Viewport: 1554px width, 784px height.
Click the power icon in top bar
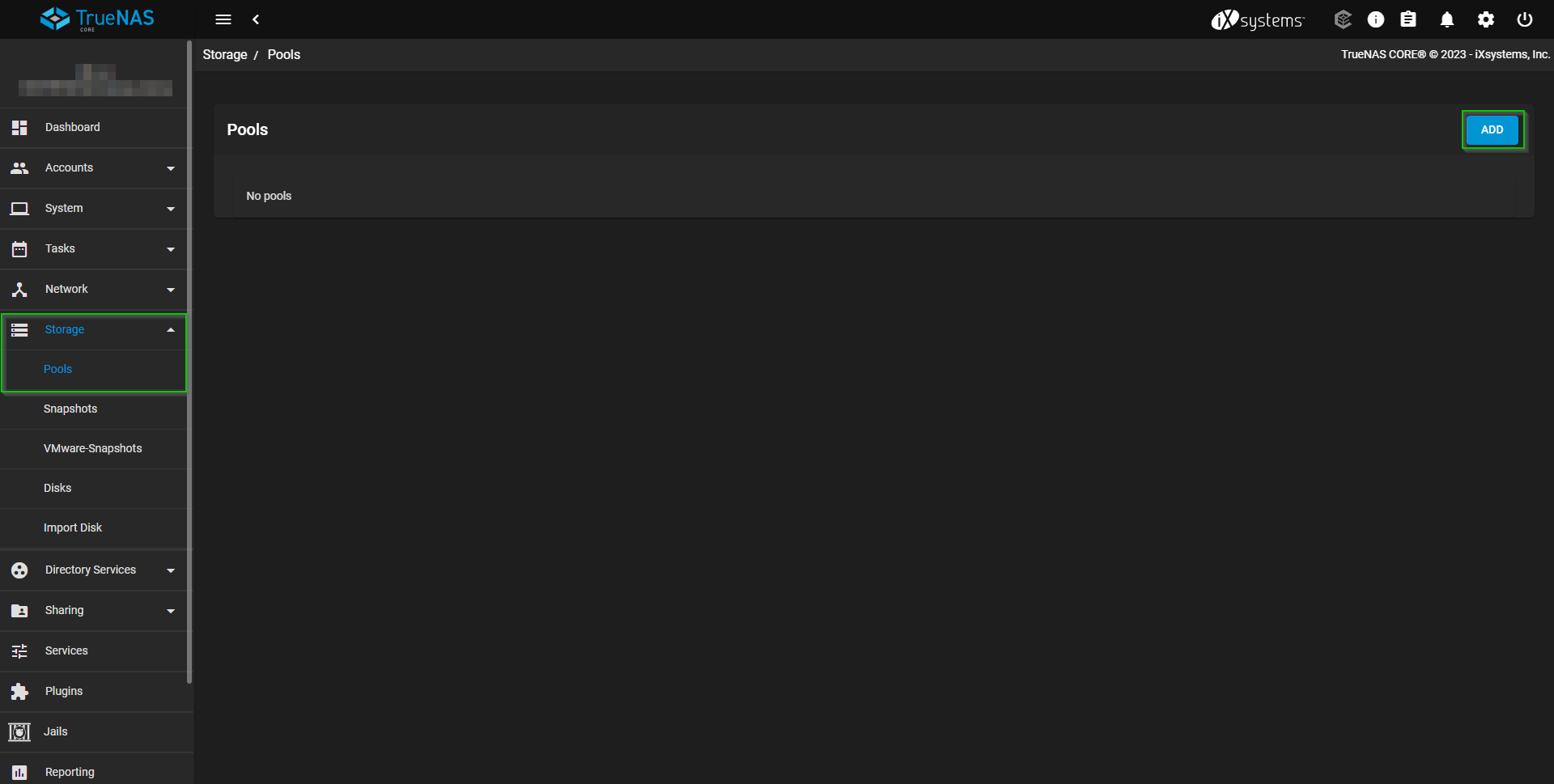[x=1525, y=19]
